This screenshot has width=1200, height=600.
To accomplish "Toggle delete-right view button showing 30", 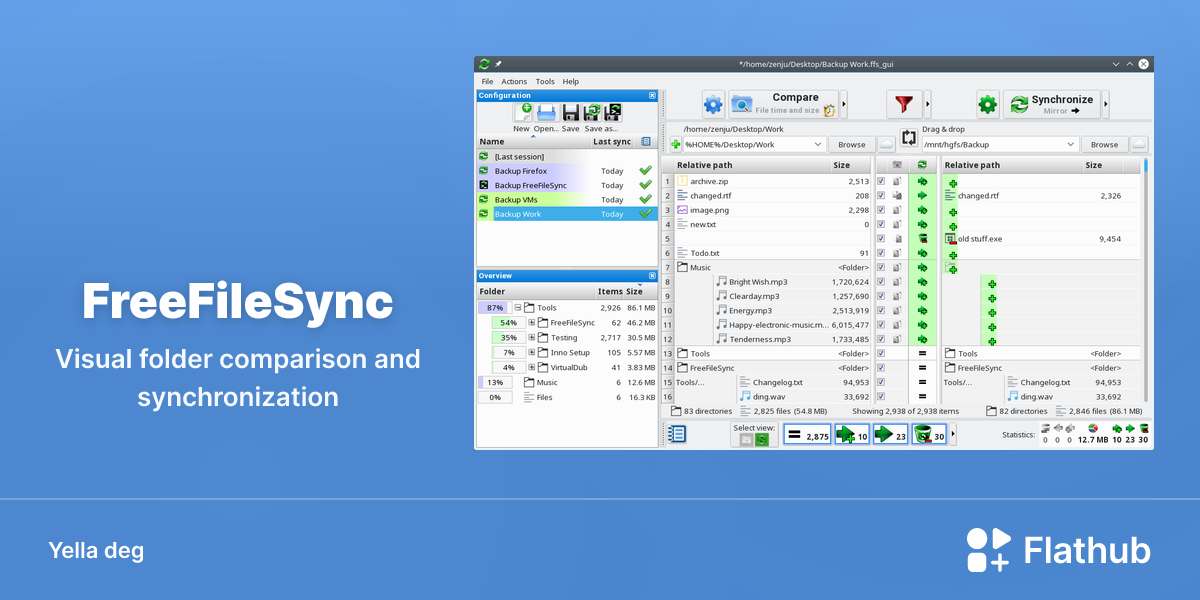I will [929, 435].
